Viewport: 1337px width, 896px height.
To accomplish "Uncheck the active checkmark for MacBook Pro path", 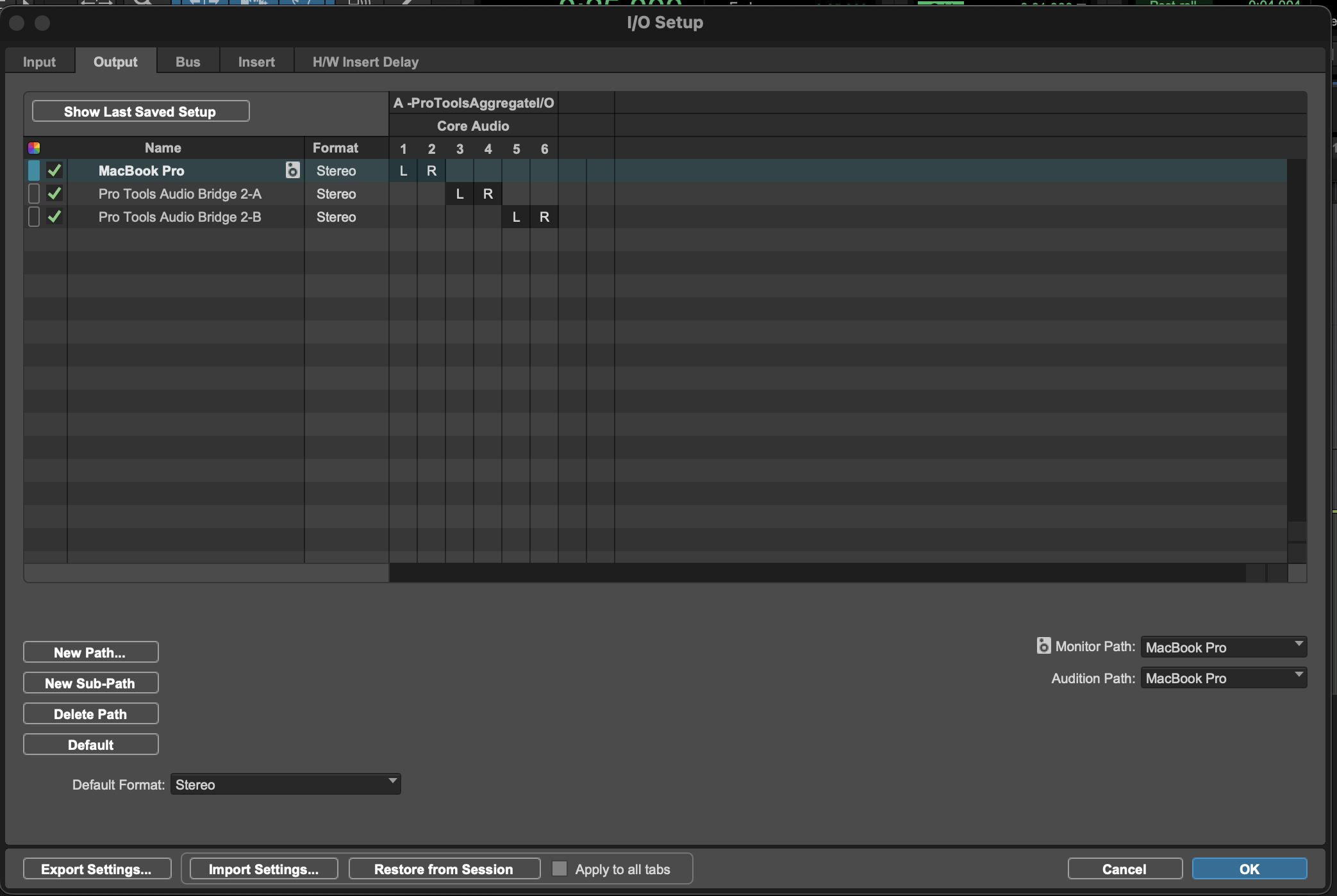I will 54,170.
